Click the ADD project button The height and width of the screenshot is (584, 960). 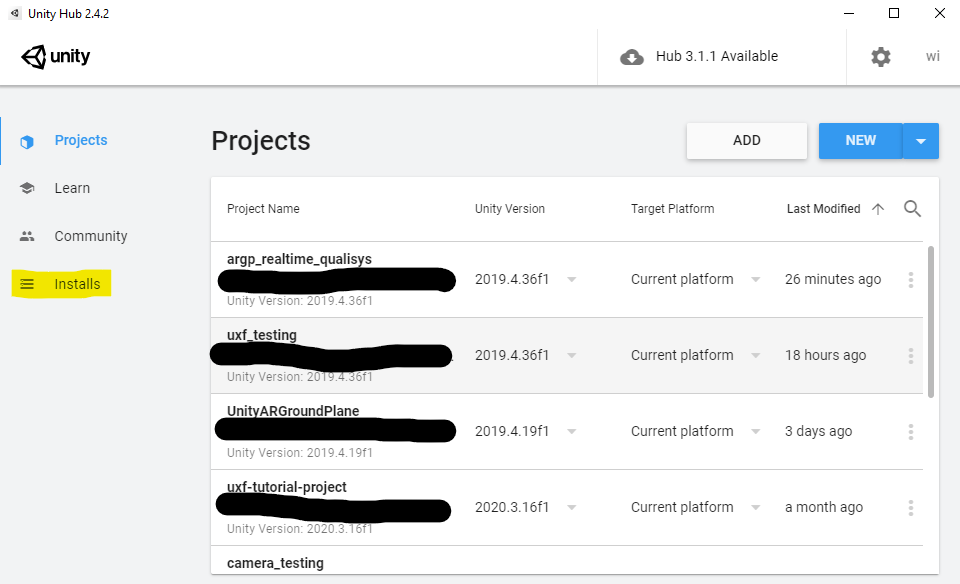click(746, 141)
